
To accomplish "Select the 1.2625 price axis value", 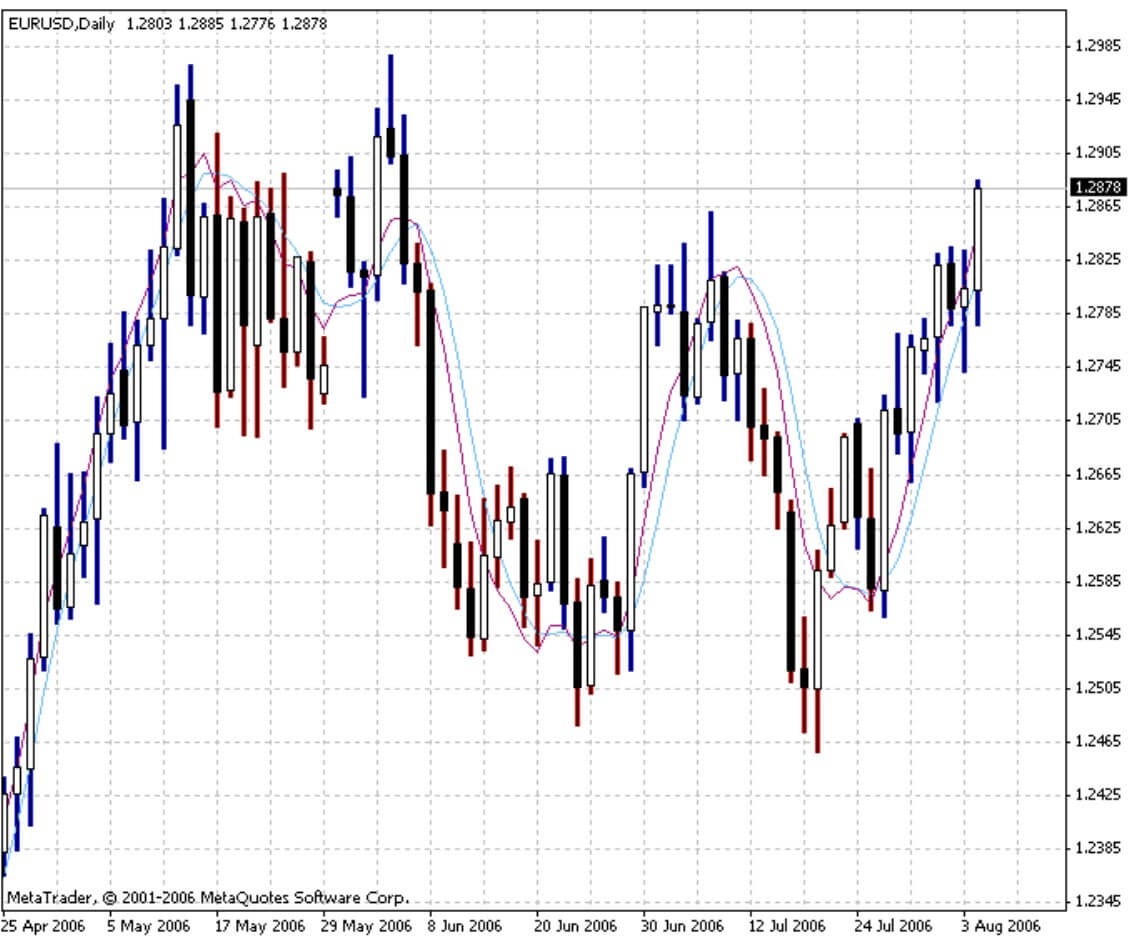I will pyautogui.click(x=1098, y=528).
